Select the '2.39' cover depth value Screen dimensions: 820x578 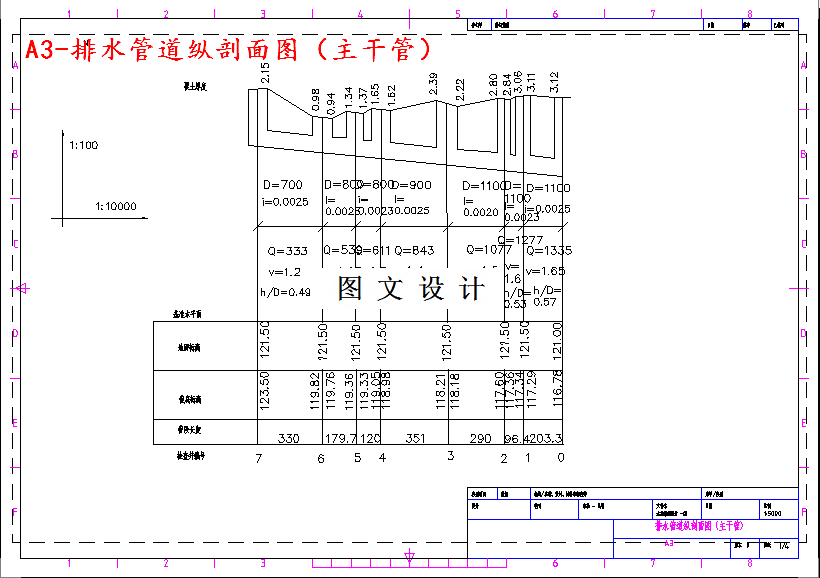click(x=433, y=84)
